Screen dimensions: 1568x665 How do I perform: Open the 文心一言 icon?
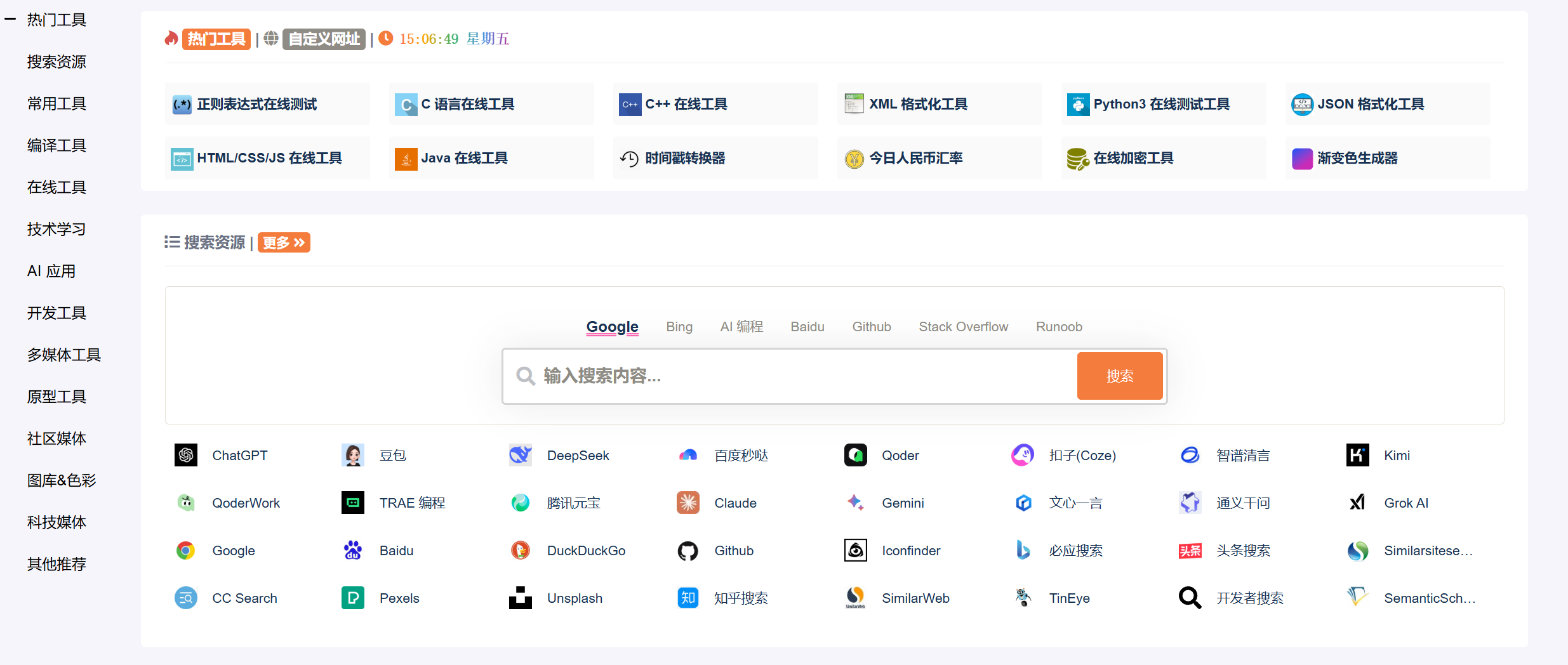pyautogui.click(x=1023, y=503)
